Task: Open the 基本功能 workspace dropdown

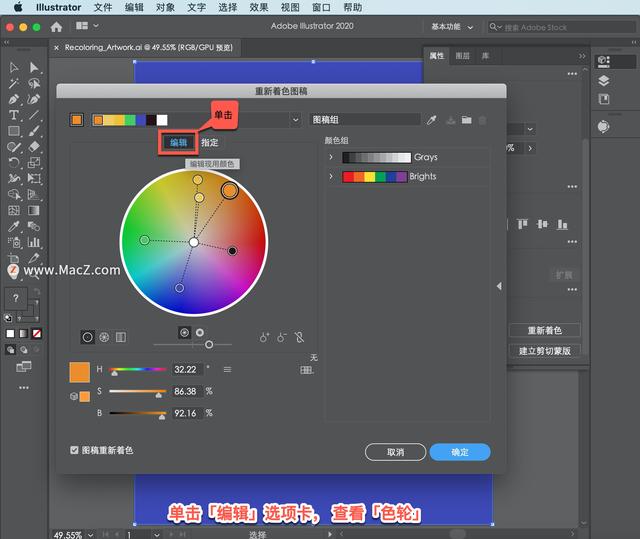Action: coord(454,26)
